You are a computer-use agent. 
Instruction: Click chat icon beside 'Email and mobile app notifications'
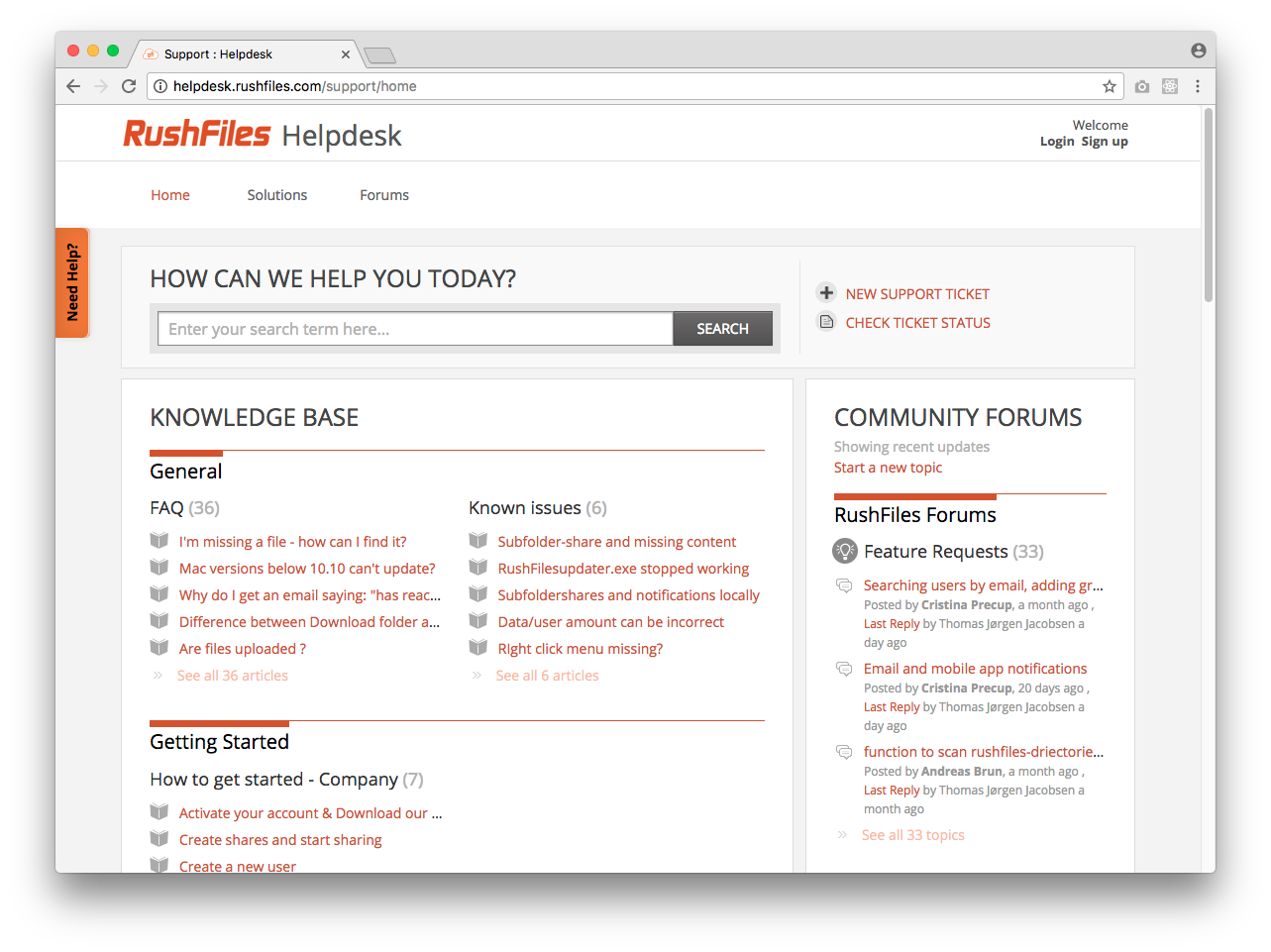tap(844, 669)
